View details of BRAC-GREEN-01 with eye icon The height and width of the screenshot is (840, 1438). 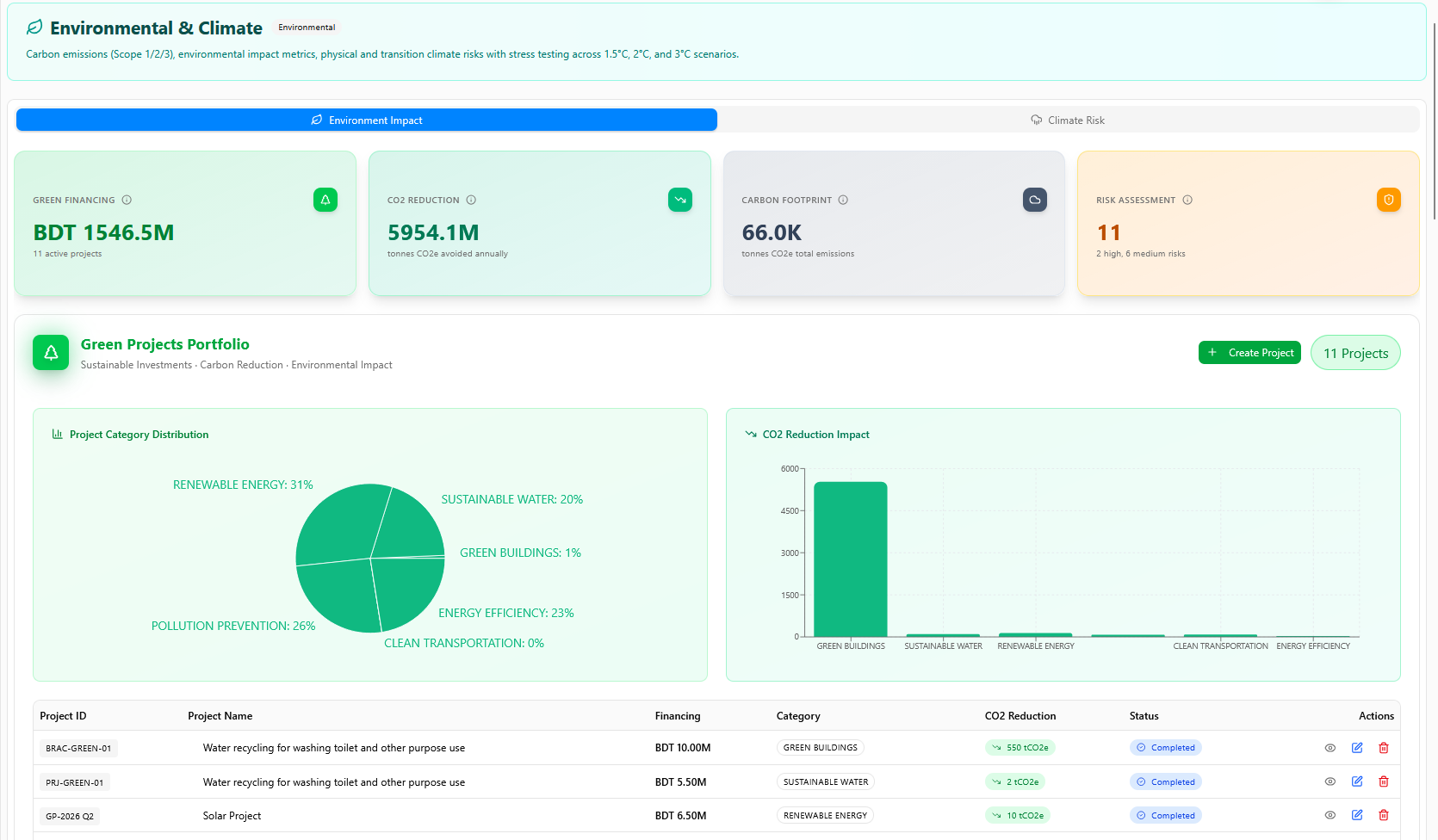coord(1330,748)
